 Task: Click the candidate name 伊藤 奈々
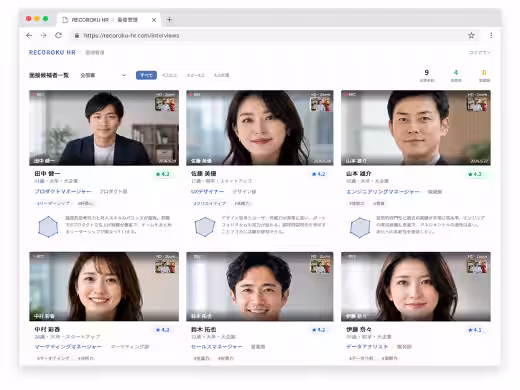pyautogui.click(x=359, y=329)
